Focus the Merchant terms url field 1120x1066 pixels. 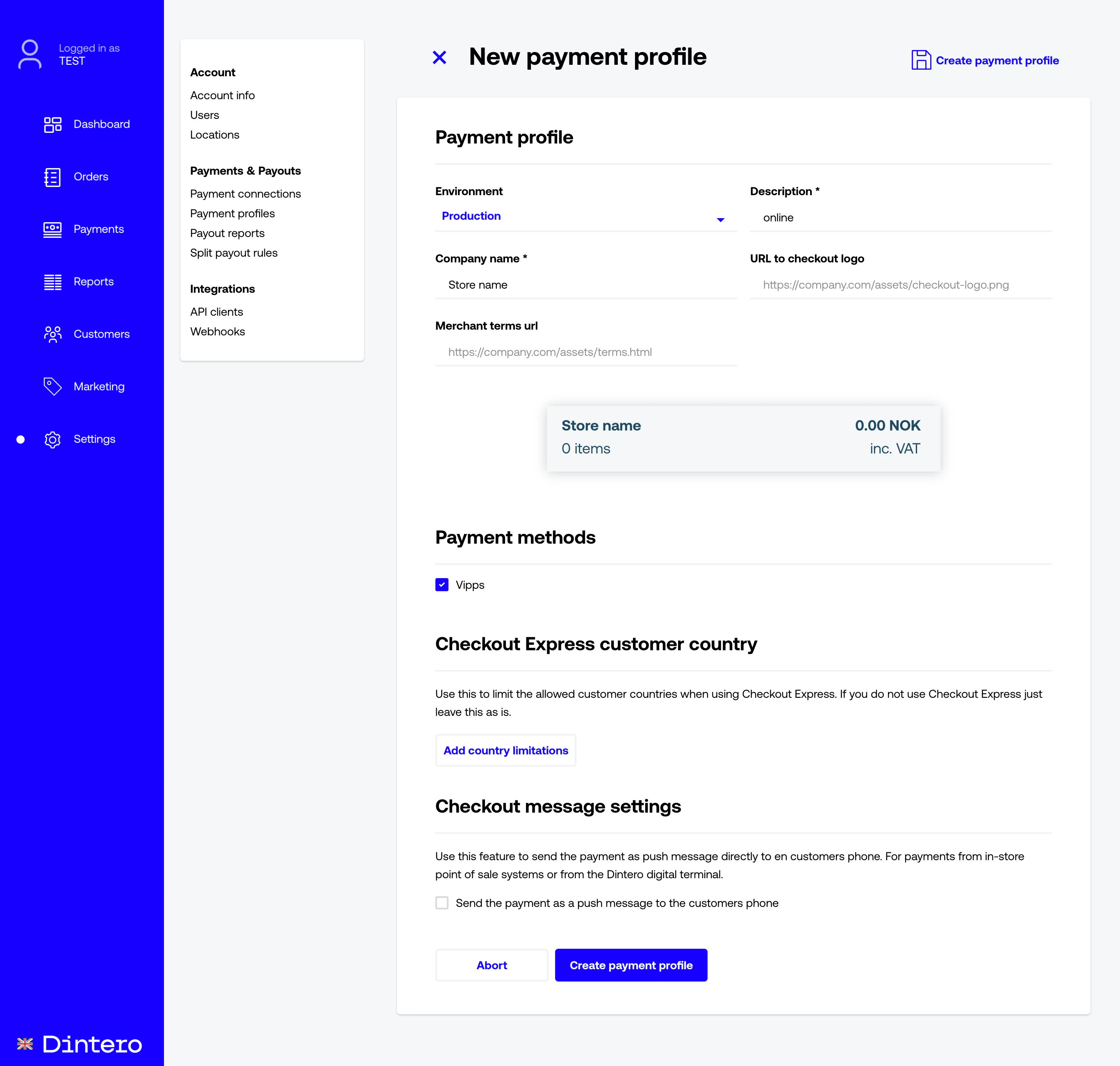tap(586, 352)
